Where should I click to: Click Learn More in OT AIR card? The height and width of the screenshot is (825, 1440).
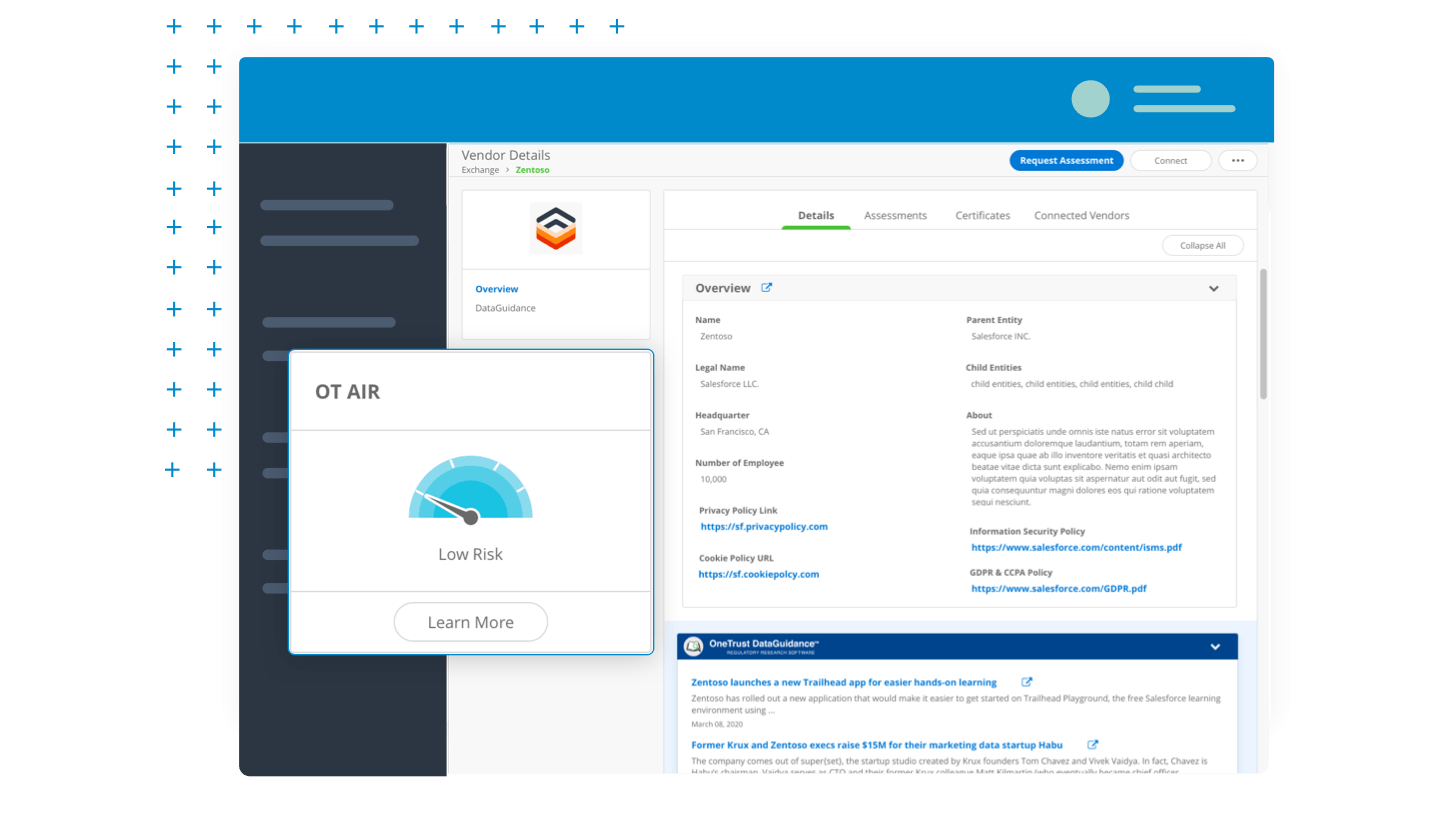click(471, 622)
